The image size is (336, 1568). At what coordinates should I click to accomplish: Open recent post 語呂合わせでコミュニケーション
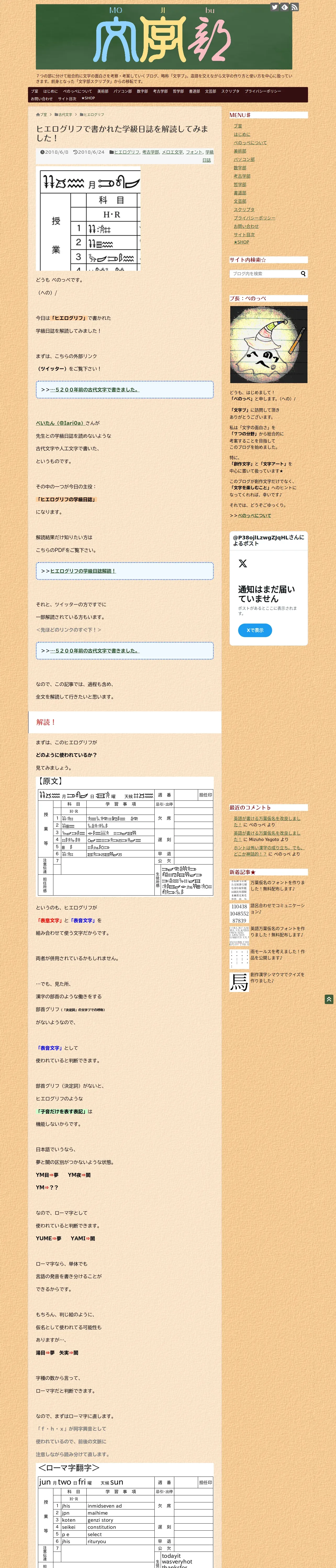pyautogui.click(x=277, y=909)
